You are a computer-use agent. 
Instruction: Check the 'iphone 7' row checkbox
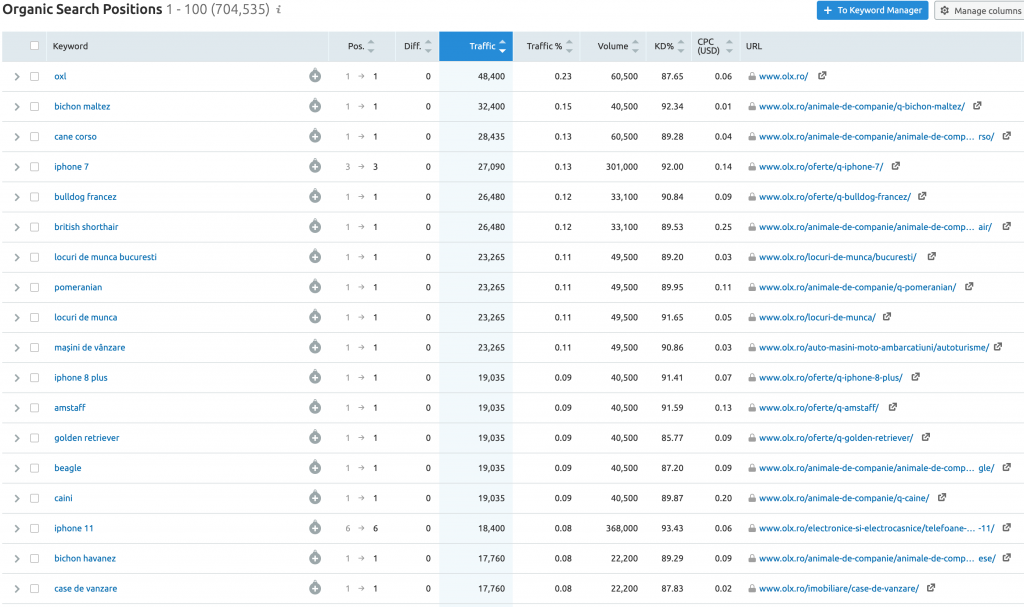point(35,167)
